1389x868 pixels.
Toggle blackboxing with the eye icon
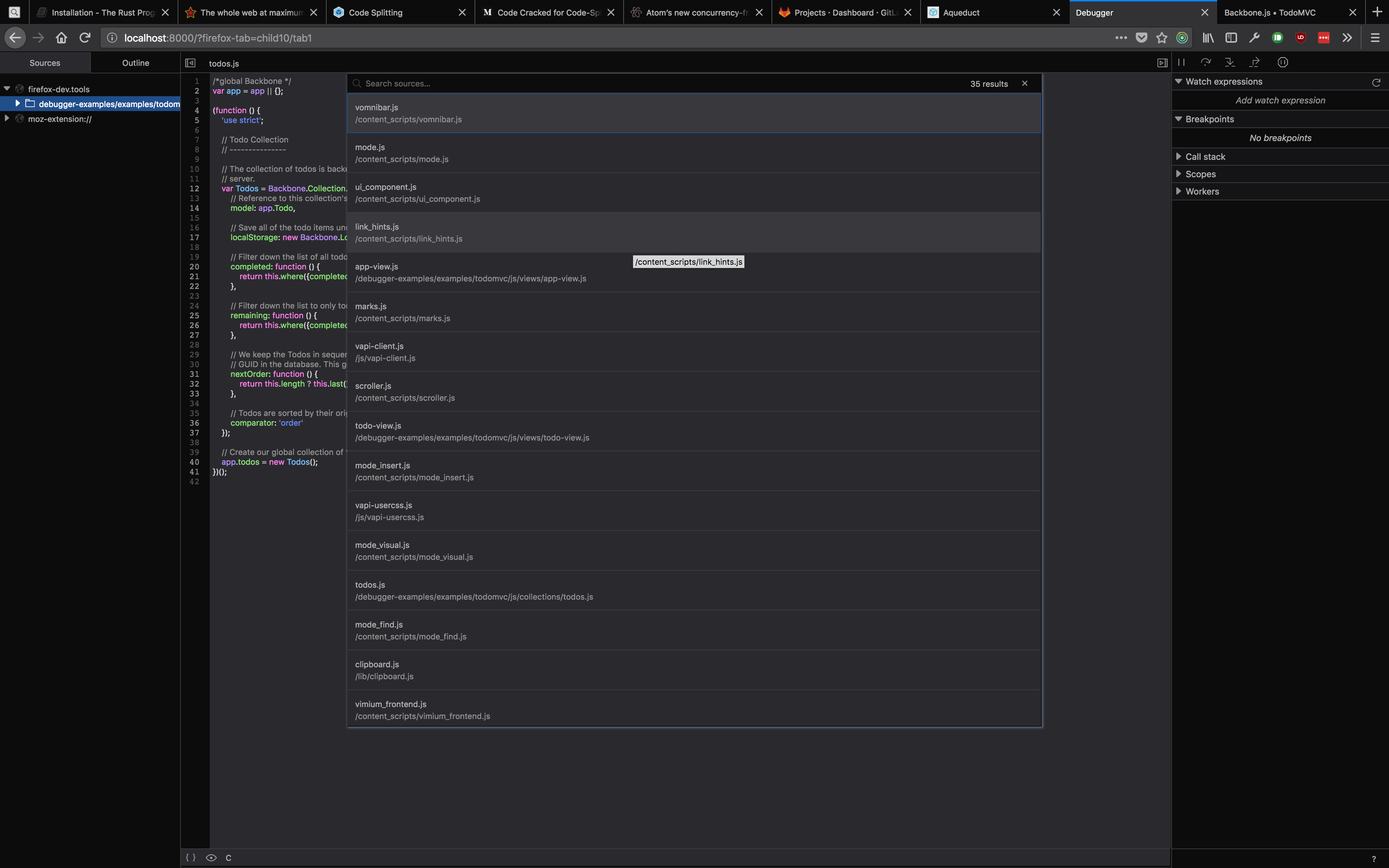click(212, 857)
